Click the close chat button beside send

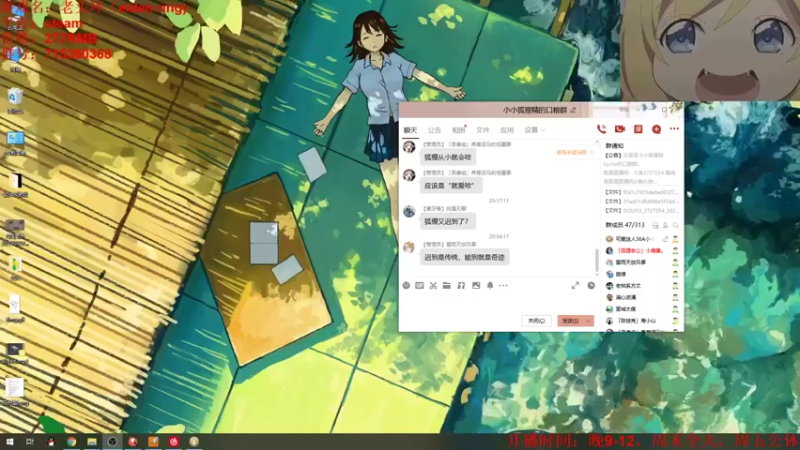click(x=536, y=321)
